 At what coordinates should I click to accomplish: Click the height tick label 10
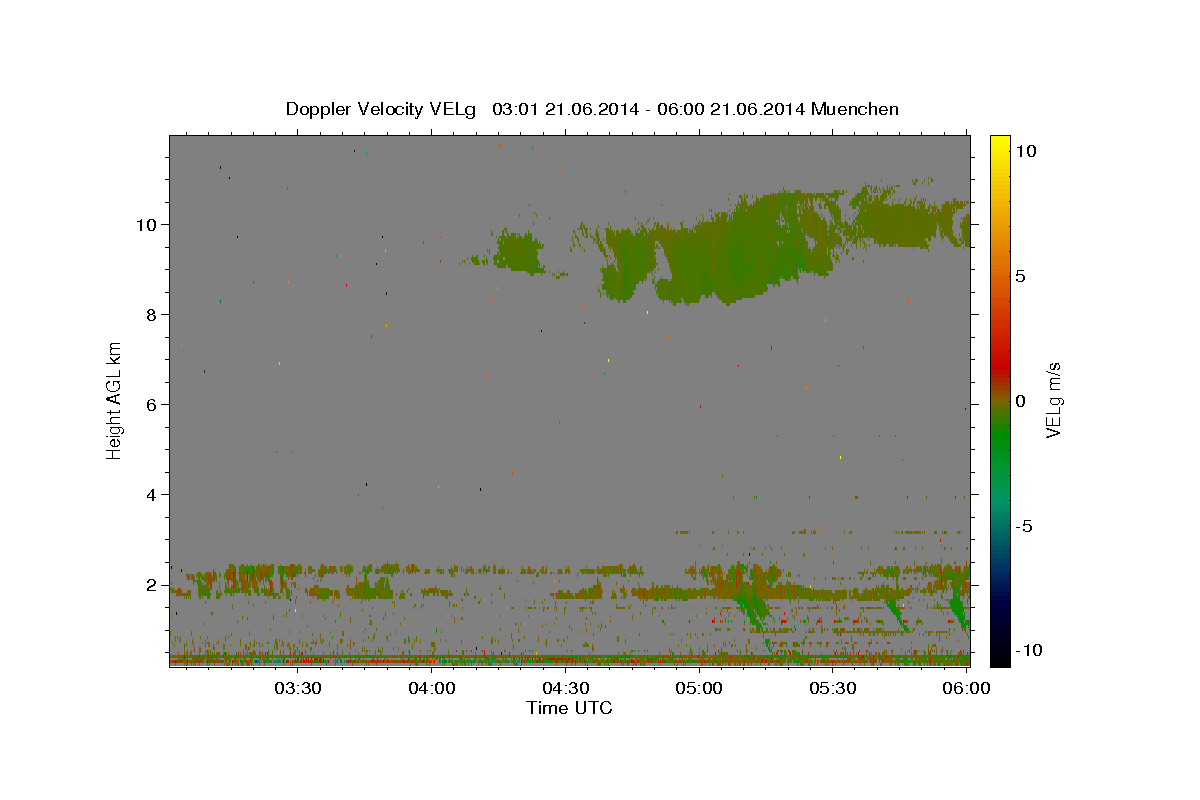[145, 224]
